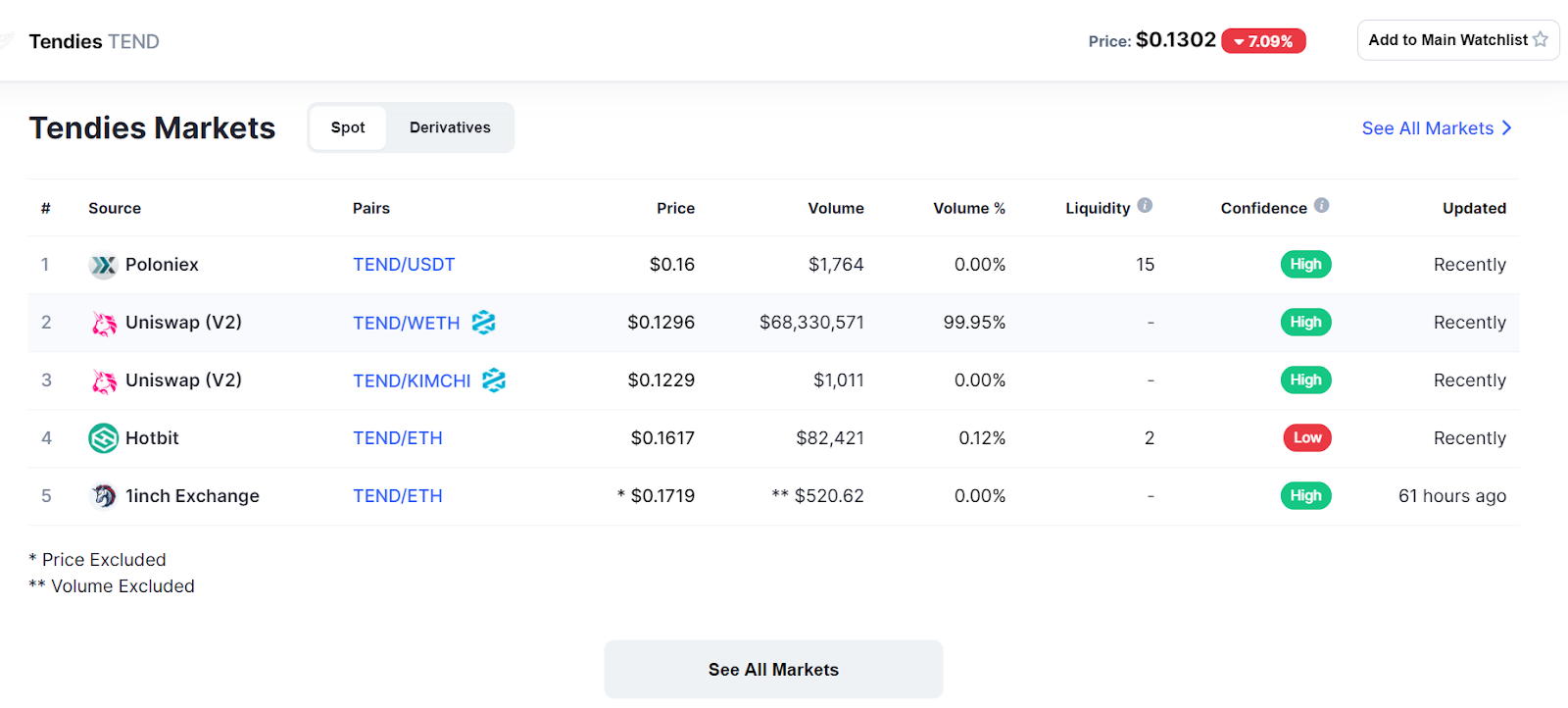Add Tendies to the Main Watchlist
This screenshot has width=1568, height=708.
click(x=1458, y=40)
